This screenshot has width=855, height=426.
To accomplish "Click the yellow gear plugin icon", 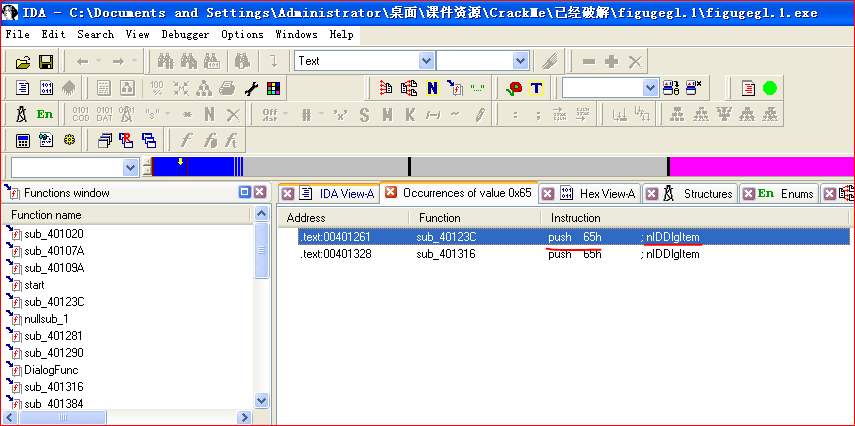I will [x=69, y=141].
